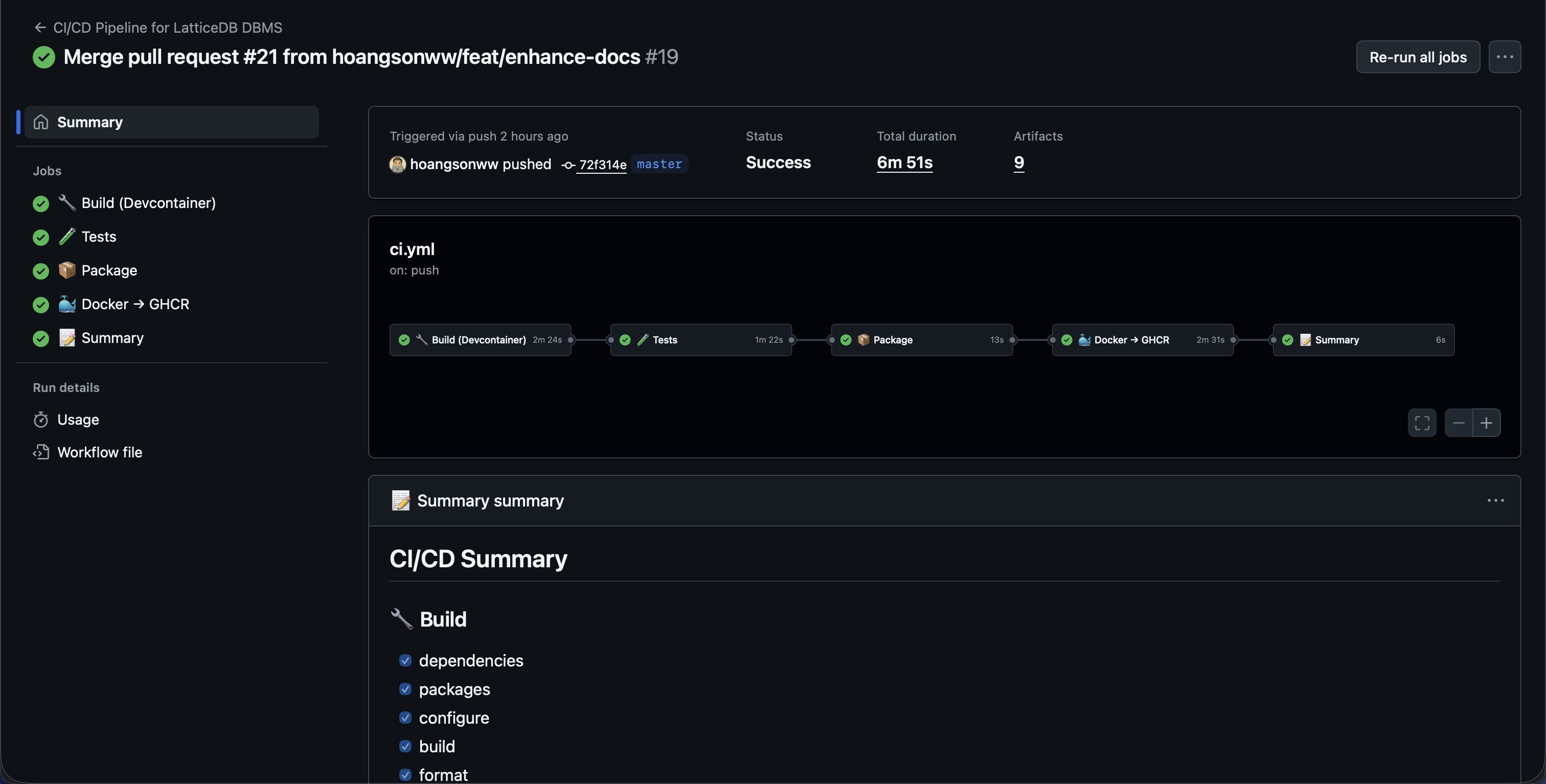Click the 6m 51s total duration link

[x=904, y=163]
